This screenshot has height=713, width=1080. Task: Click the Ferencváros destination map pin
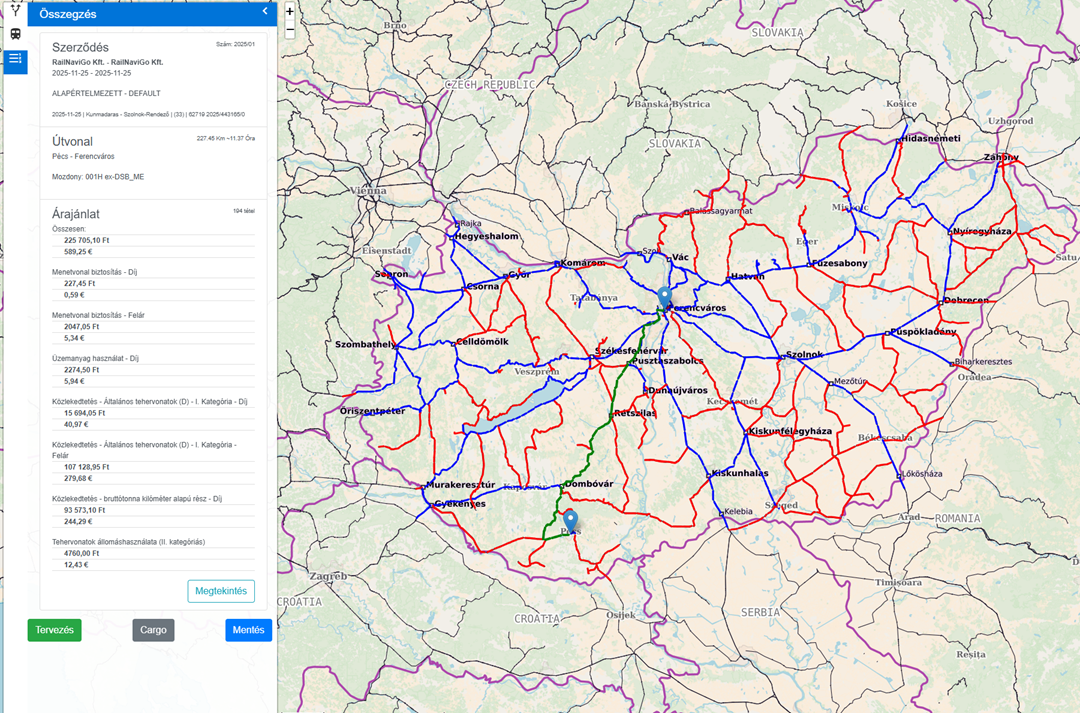click(x=664, y=298)
